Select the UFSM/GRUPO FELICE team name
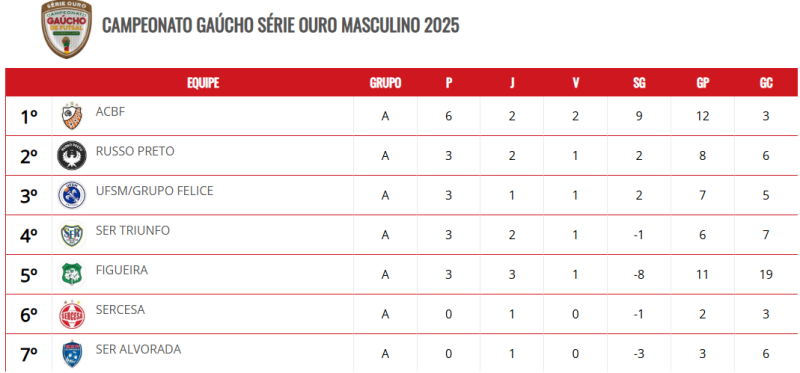The image size is (800, 373). [155, 191]
